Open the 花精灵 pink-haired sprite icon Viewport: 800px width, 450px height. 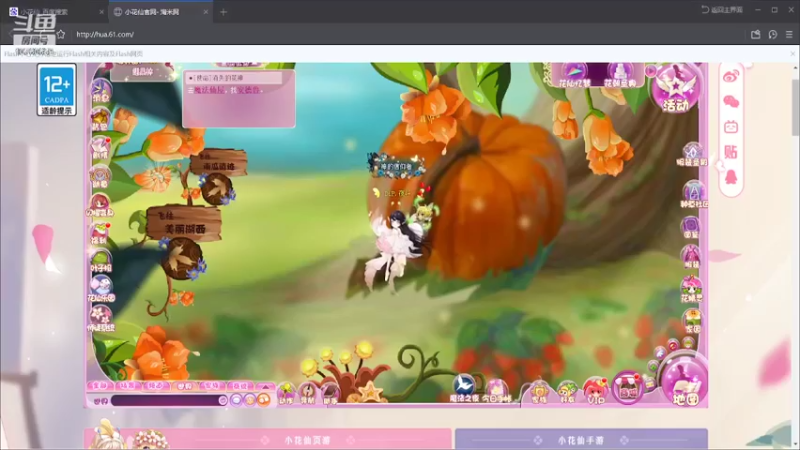click(x=691, y=289)
